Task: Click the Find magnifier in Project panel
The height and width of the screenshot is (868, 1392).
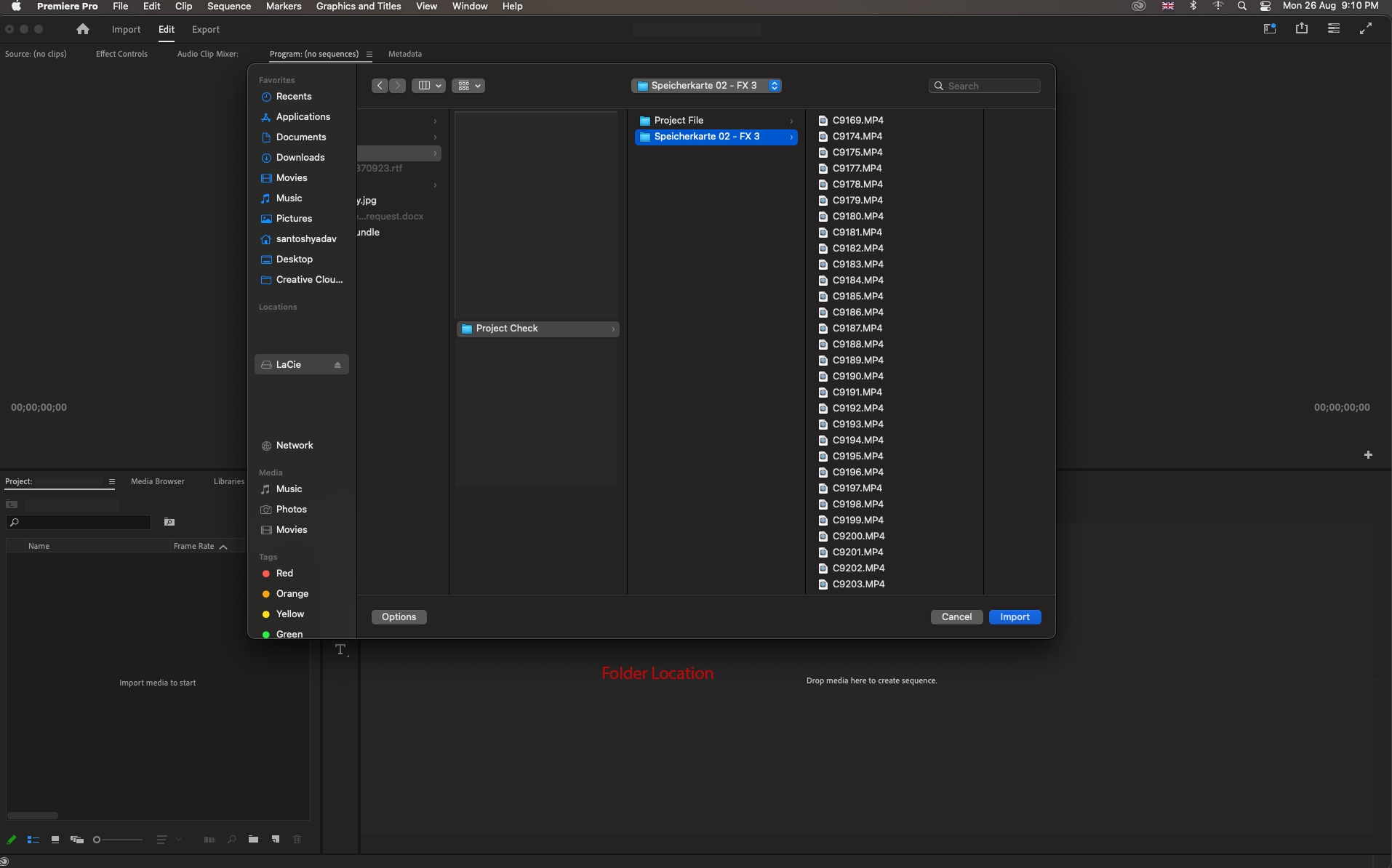Action: pos(232,840)
